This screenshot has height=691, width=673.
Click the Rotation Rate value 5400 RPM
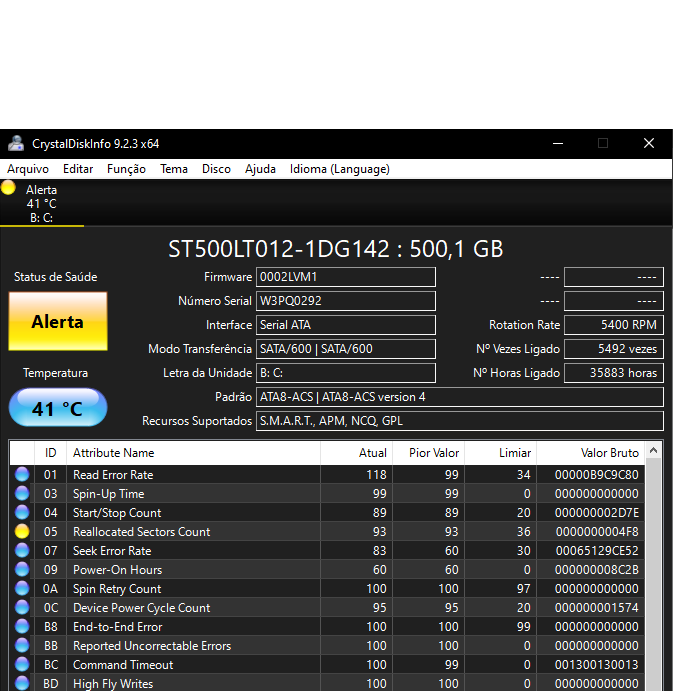click(x=614, y=325)
